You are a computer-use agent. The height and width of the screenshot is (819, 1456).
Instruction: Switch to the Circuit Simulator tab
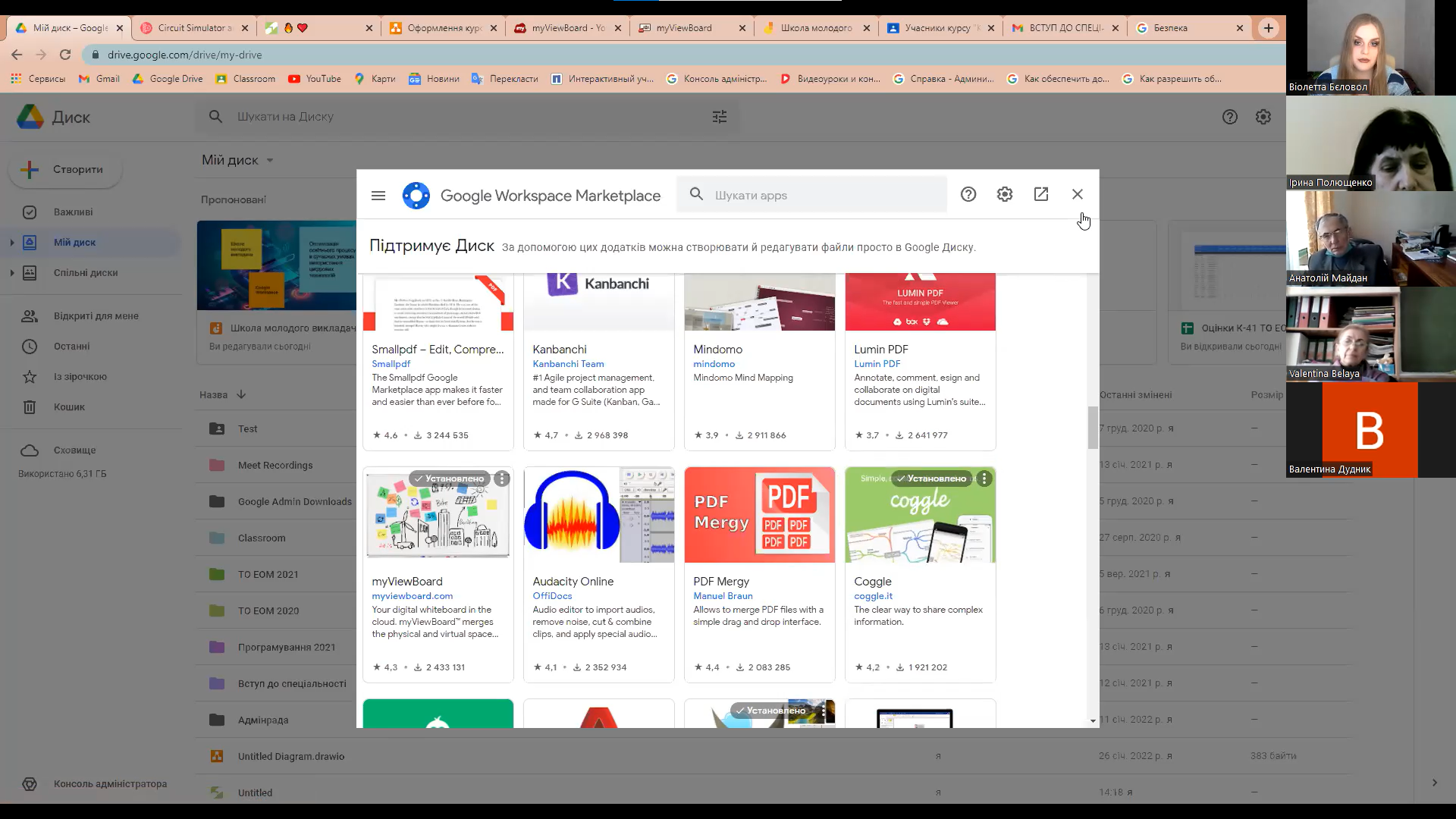195,28
